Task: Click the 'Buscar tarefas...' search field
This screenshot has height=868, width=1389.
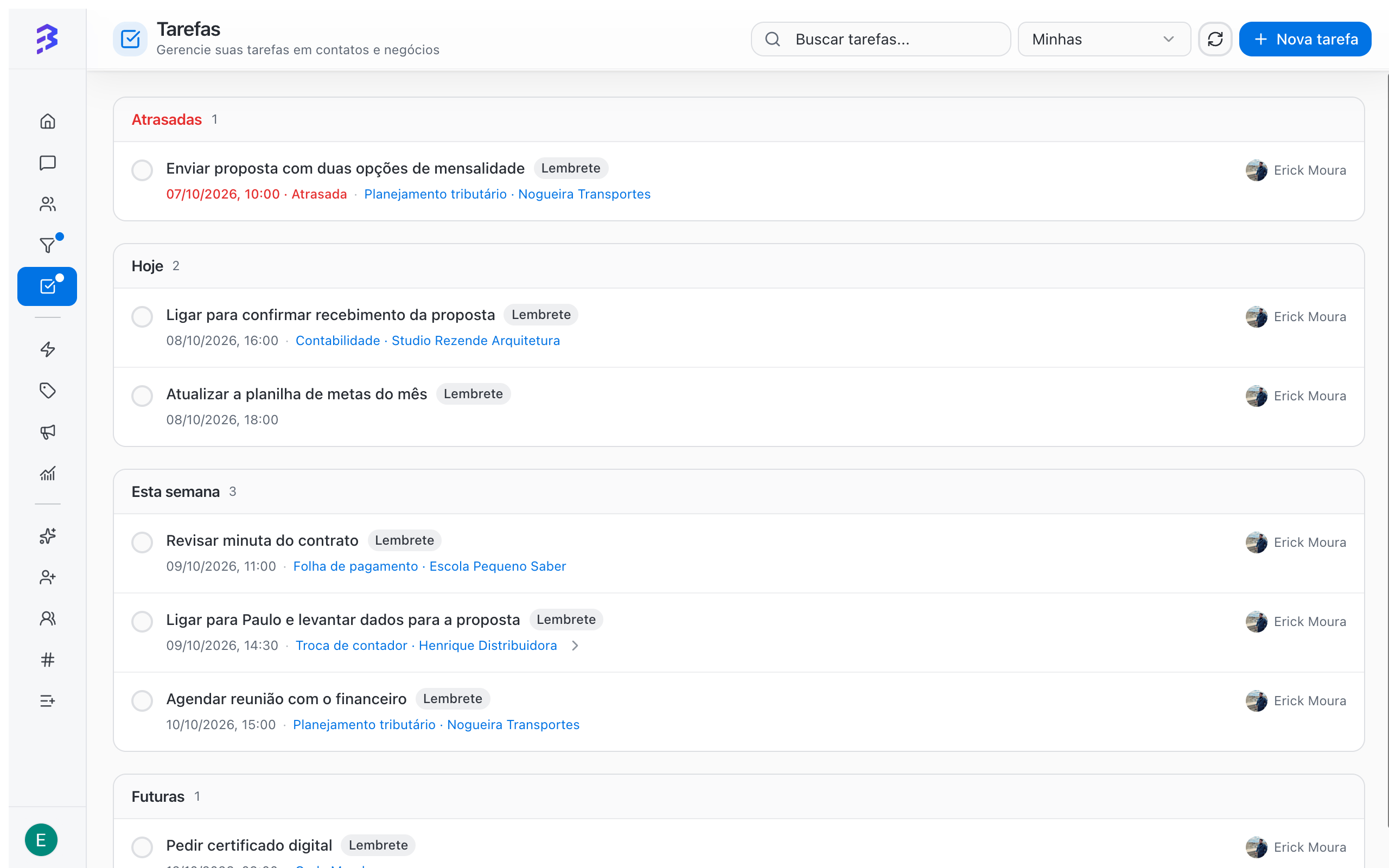Action: pyautogui.click(x=881, y=39)
